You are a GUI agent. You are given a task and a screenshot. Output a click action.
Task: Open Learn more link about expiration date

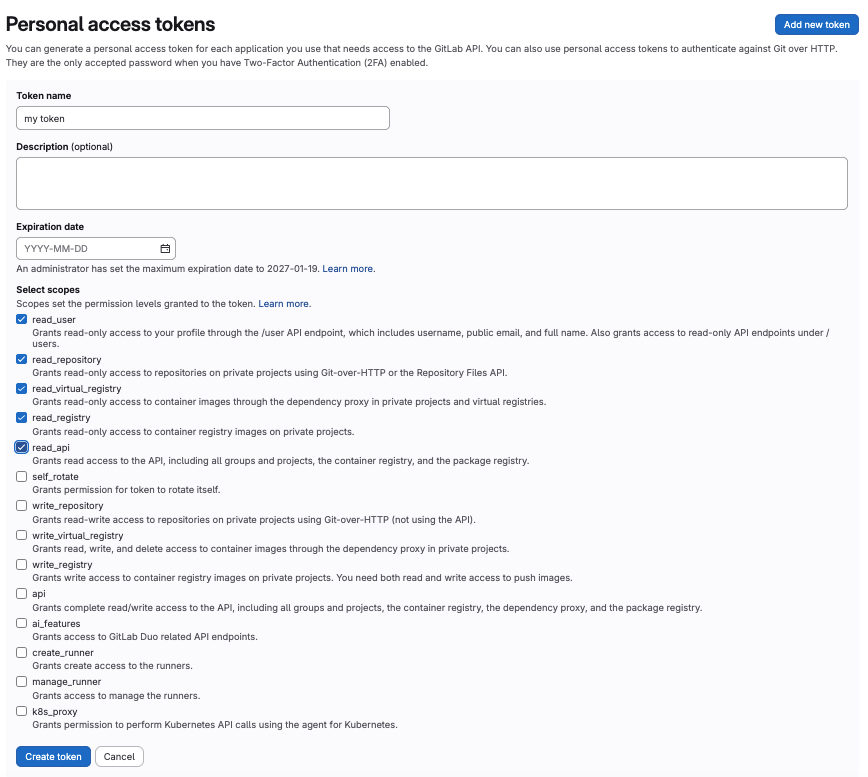[348, 269]
